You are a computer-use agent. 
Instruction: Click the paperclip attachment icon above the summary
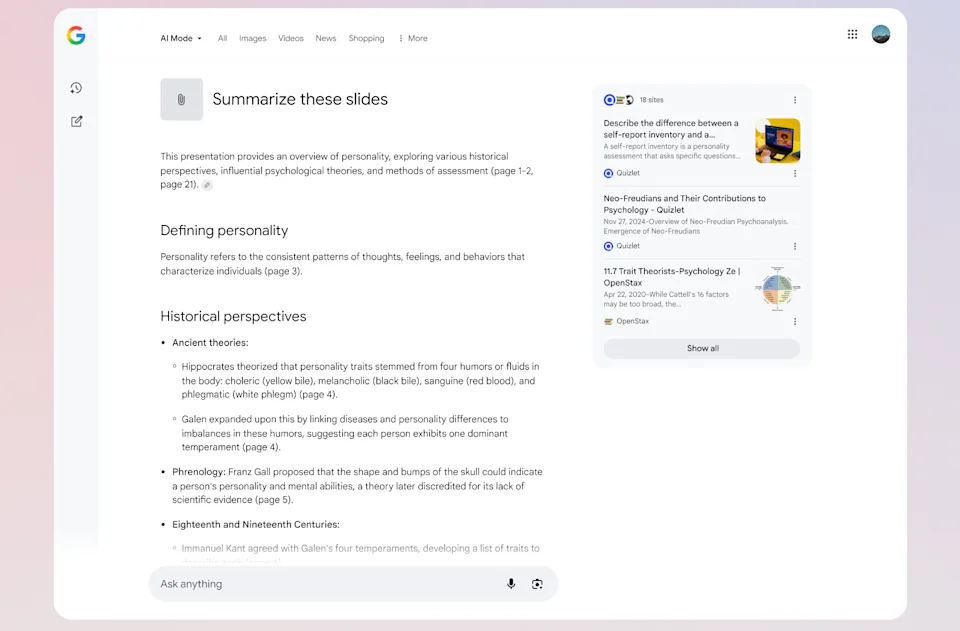[181, 99]
